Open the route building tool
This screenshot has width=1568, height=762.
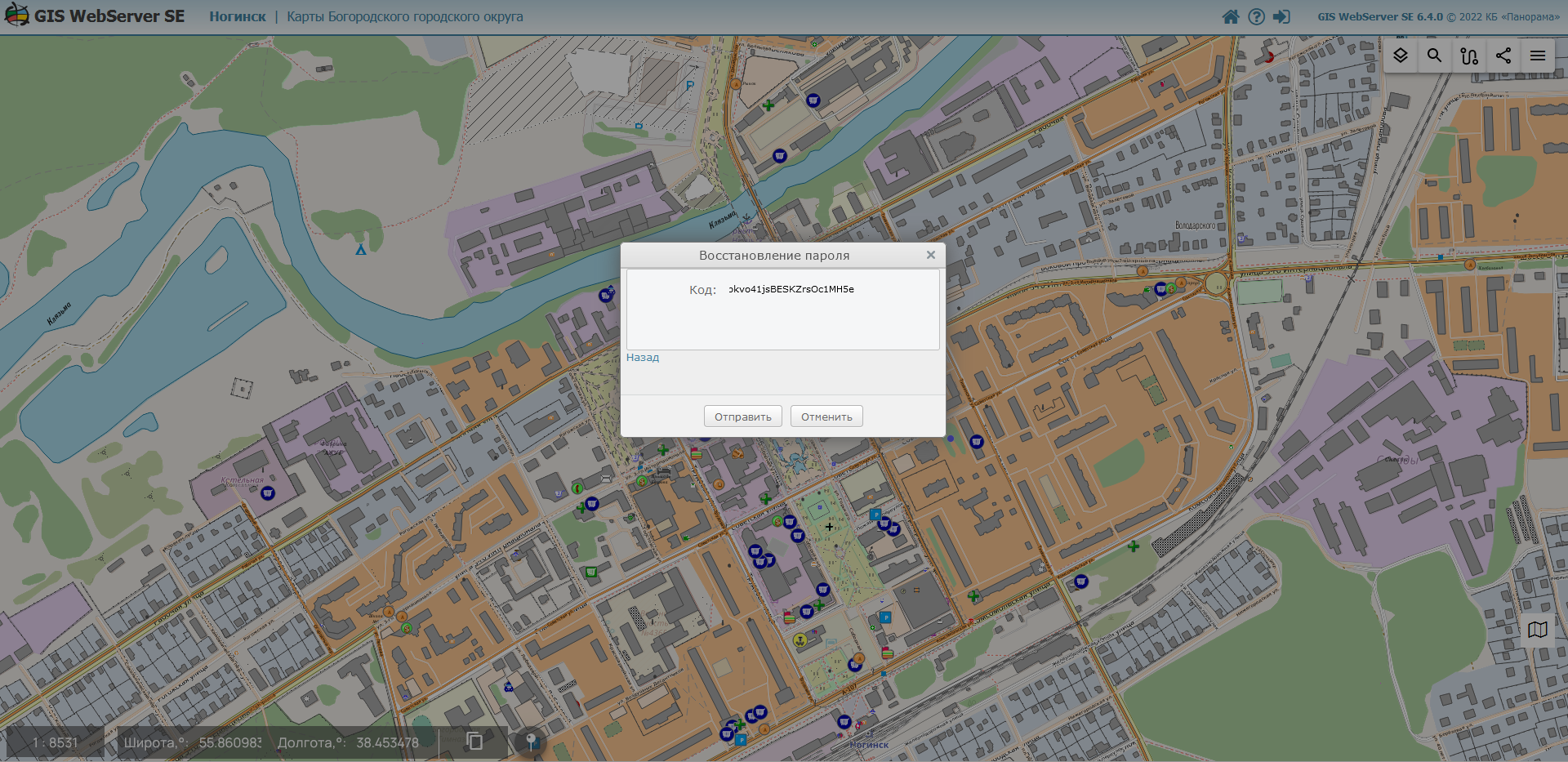click(x=1469, y=56)
